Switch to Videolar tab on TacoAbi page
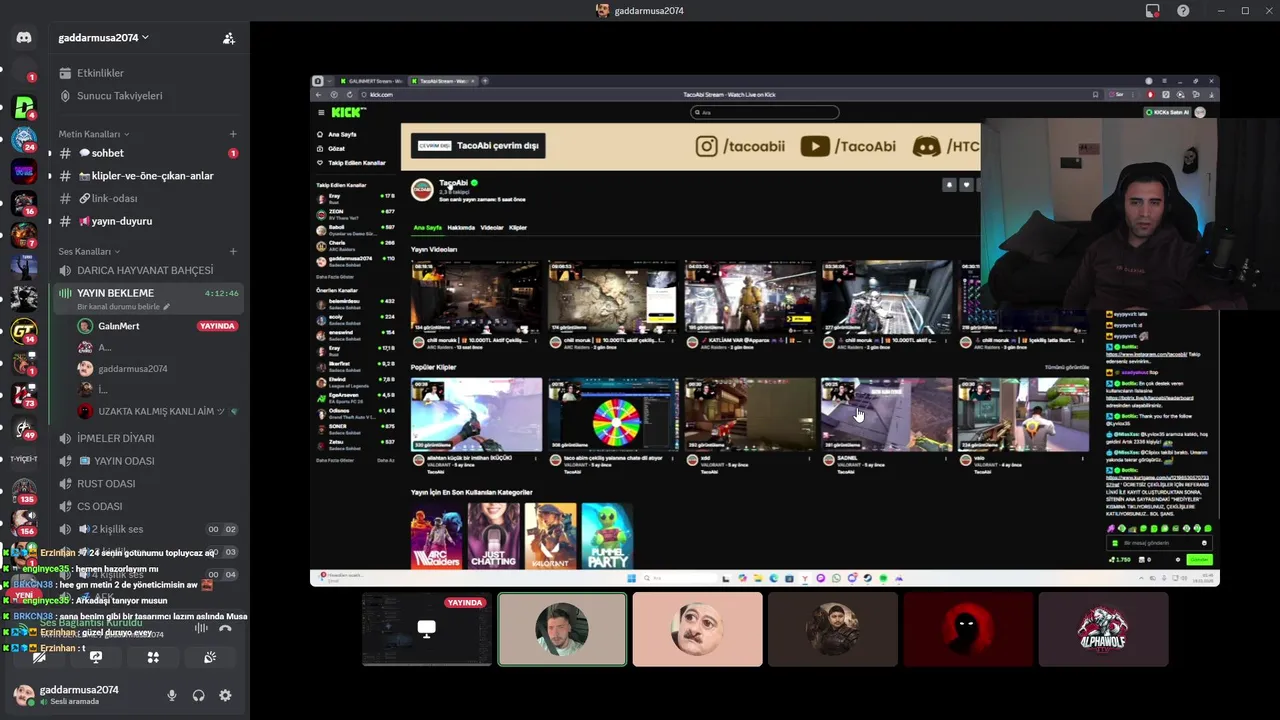Screen dimensions: 1280x720 point(492,228)
